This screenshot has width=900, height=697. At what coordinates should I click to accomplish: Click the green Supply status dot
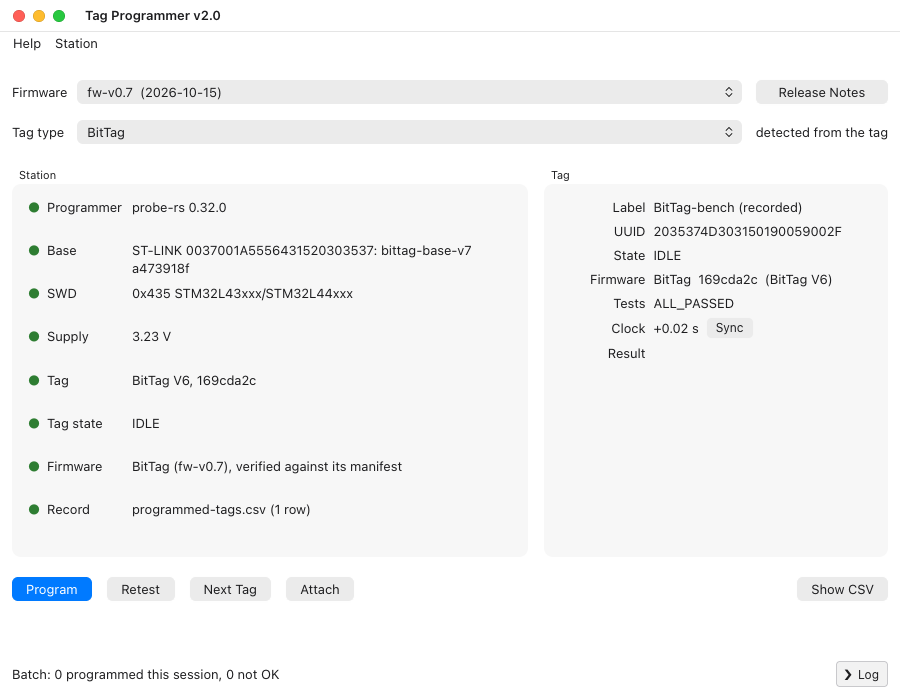pos(34,336)
